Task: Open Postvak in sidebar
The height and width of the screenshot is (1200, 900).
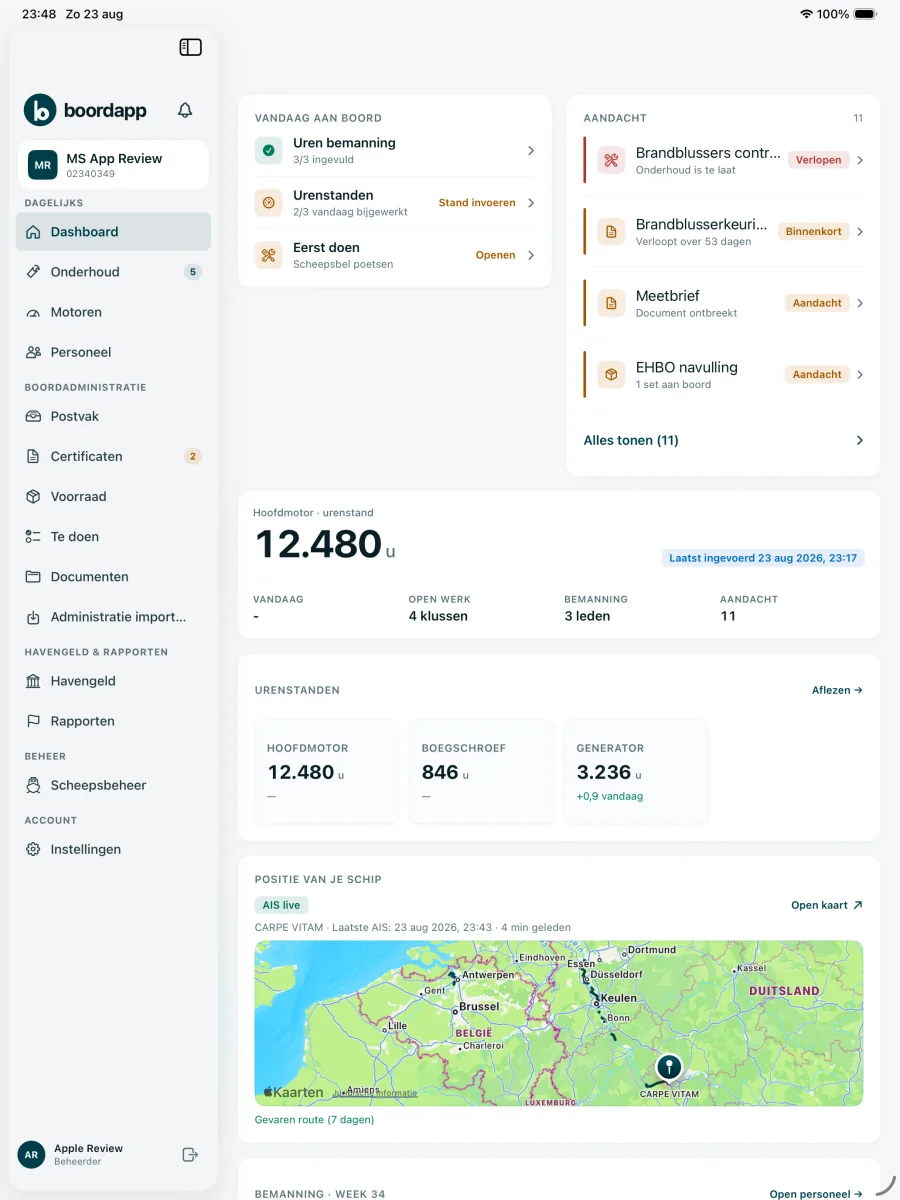Action: pos(113,416)
